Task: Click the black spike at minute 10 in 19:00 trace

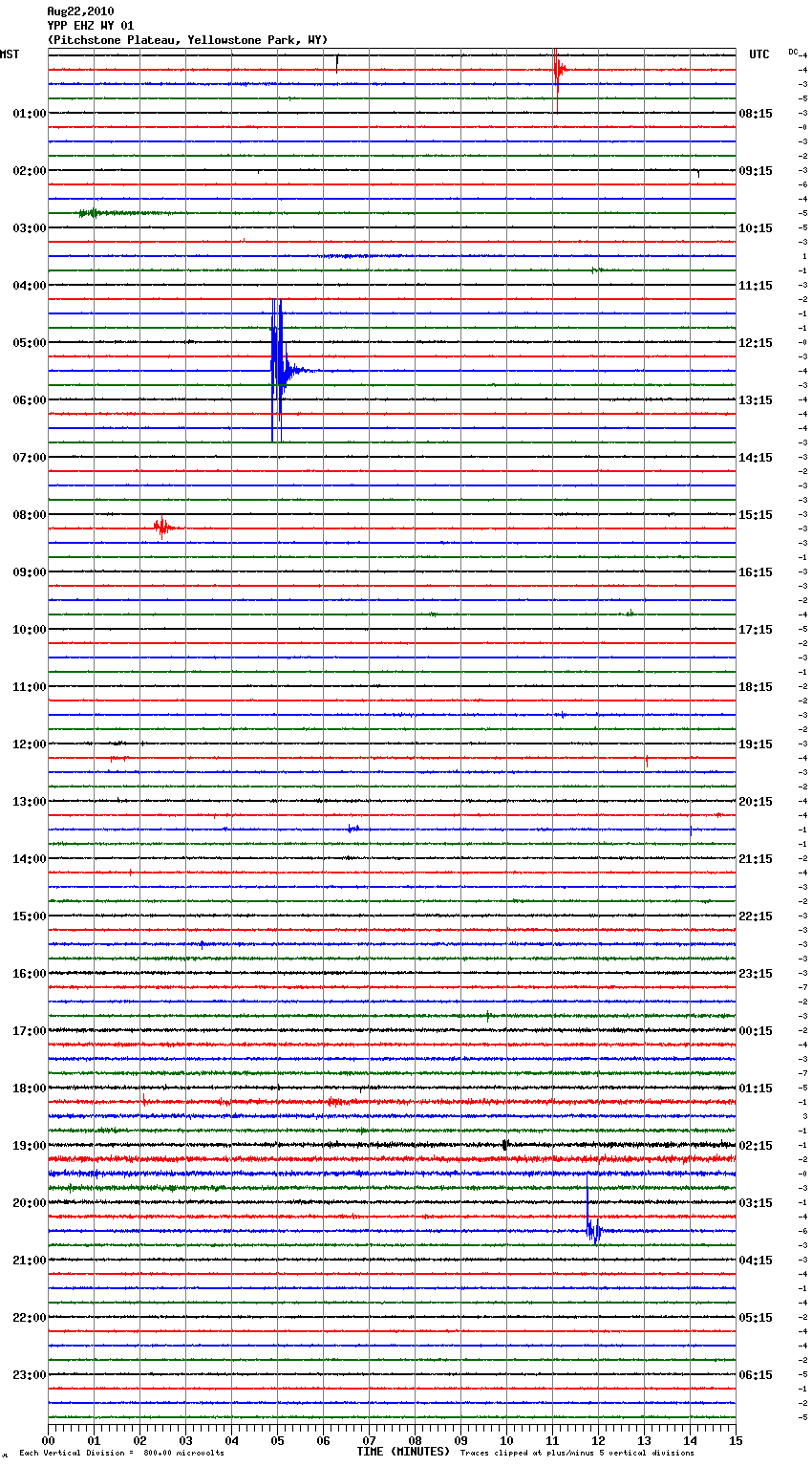Action: pos(505,1144)
